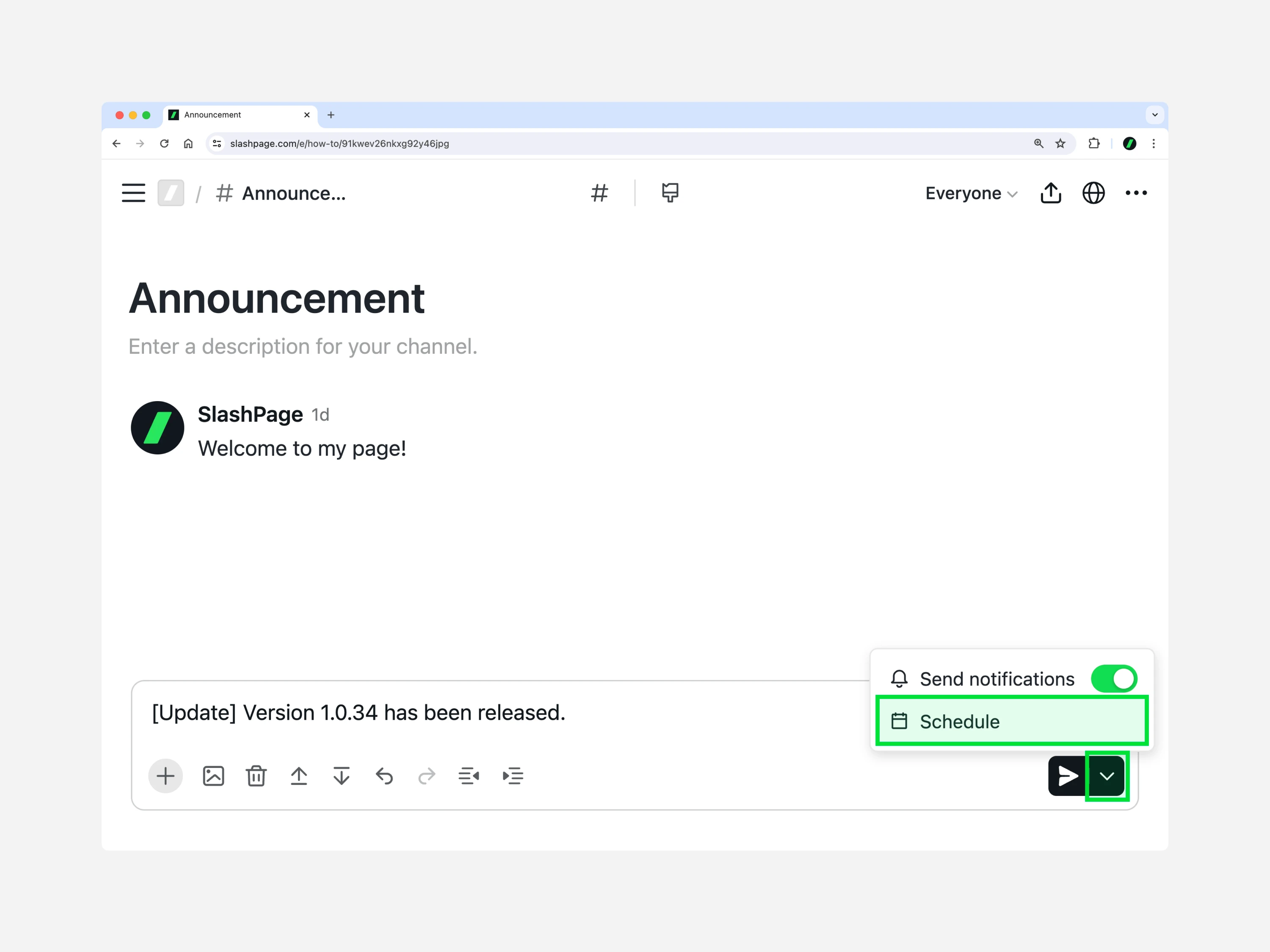Click the bell icon beside Send notifications
This screenshot has width=1270, height=952.
(x=899, y=679)
